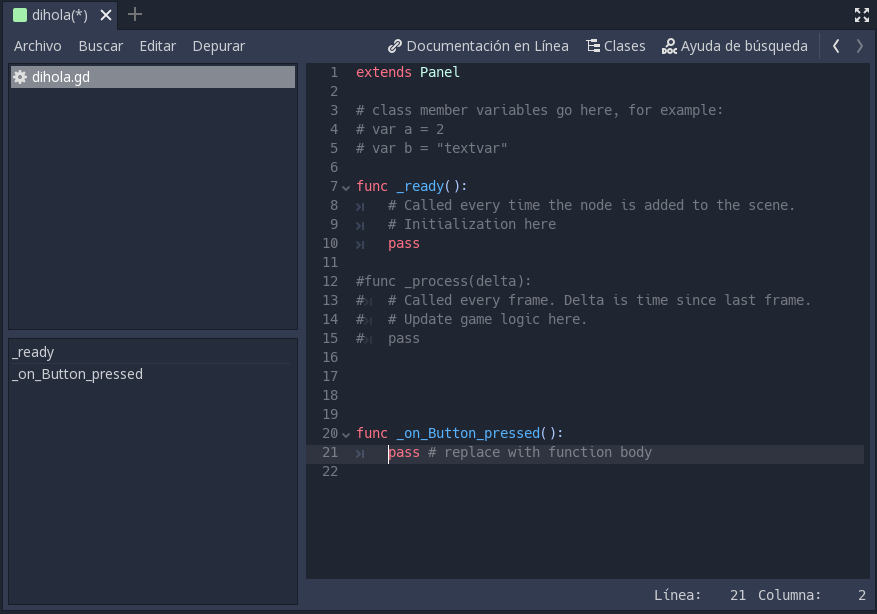Image resolution: width=877 pixels, height=614 pixels.
Task: Select dihola.gd in the script list
Action: click(61, 77)
